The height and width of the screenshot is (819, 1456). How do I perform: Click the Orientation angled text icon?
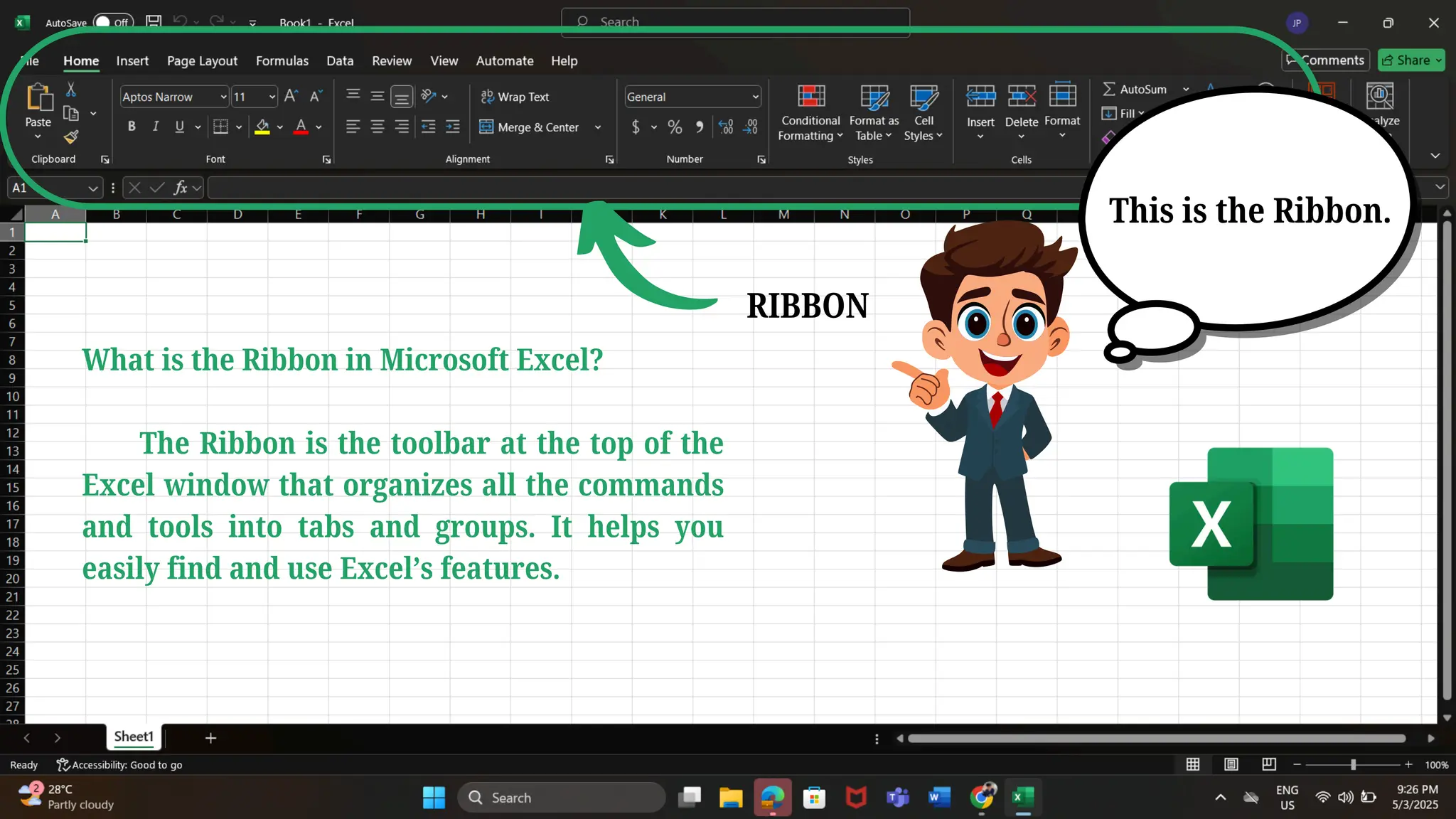(428, 96)
